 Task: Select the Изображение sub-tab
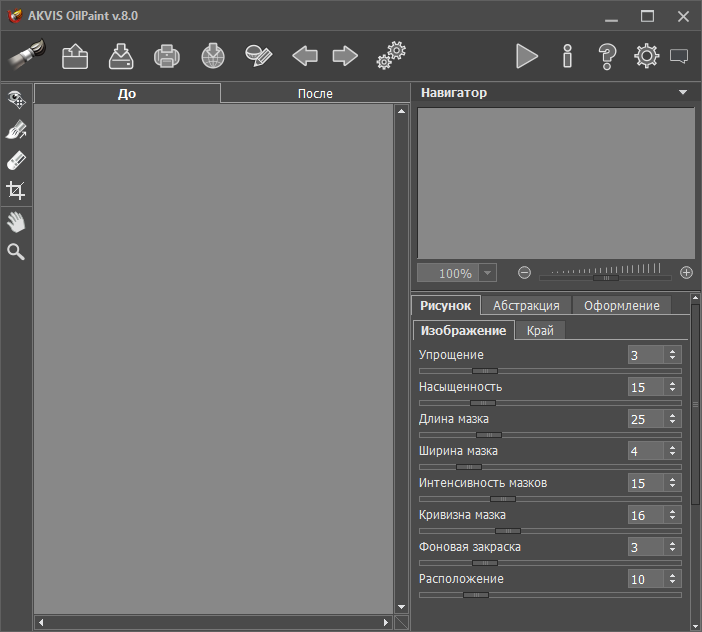[463, 330]
